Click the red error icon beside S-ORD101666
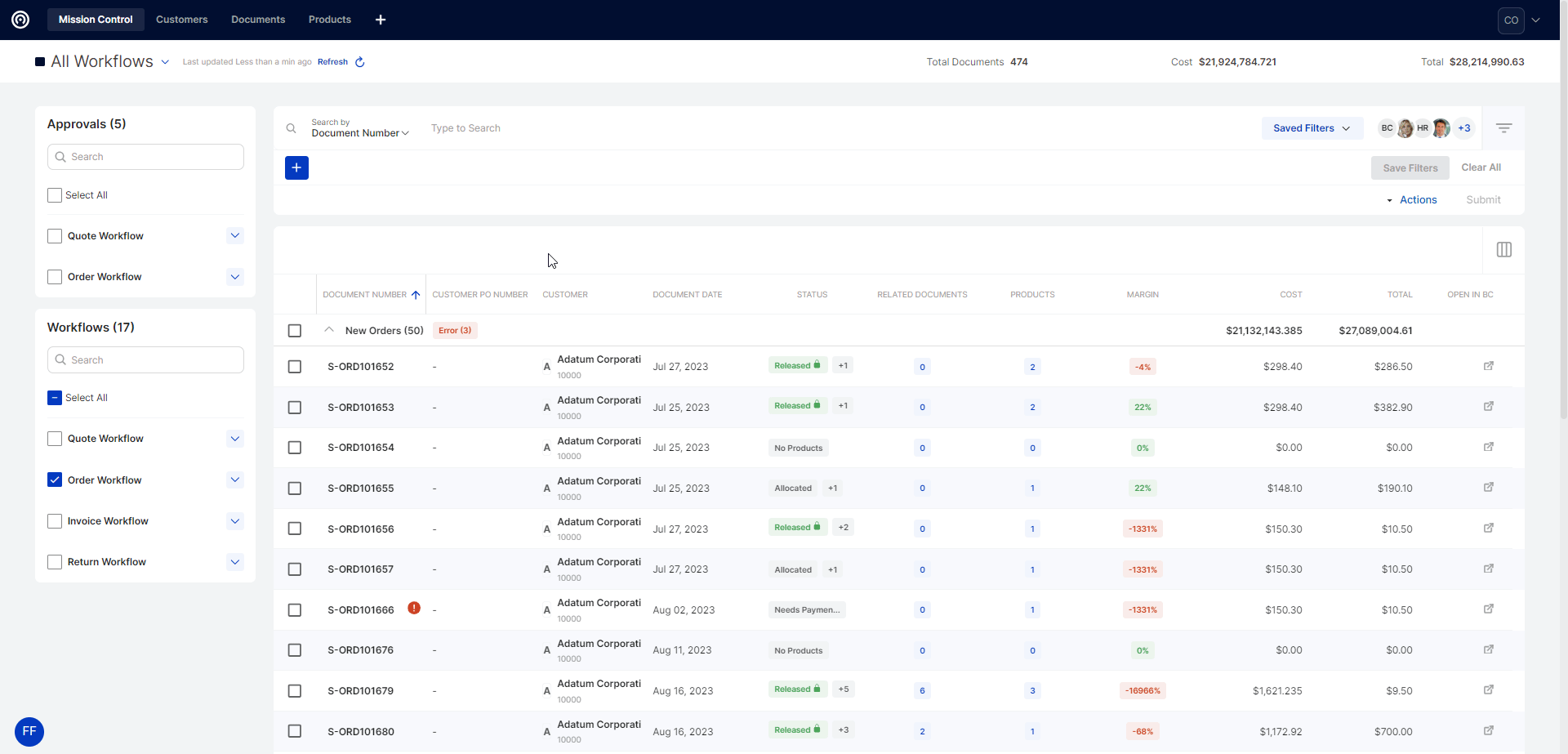Screen dimensions: 1568x754 coord(414,609)
